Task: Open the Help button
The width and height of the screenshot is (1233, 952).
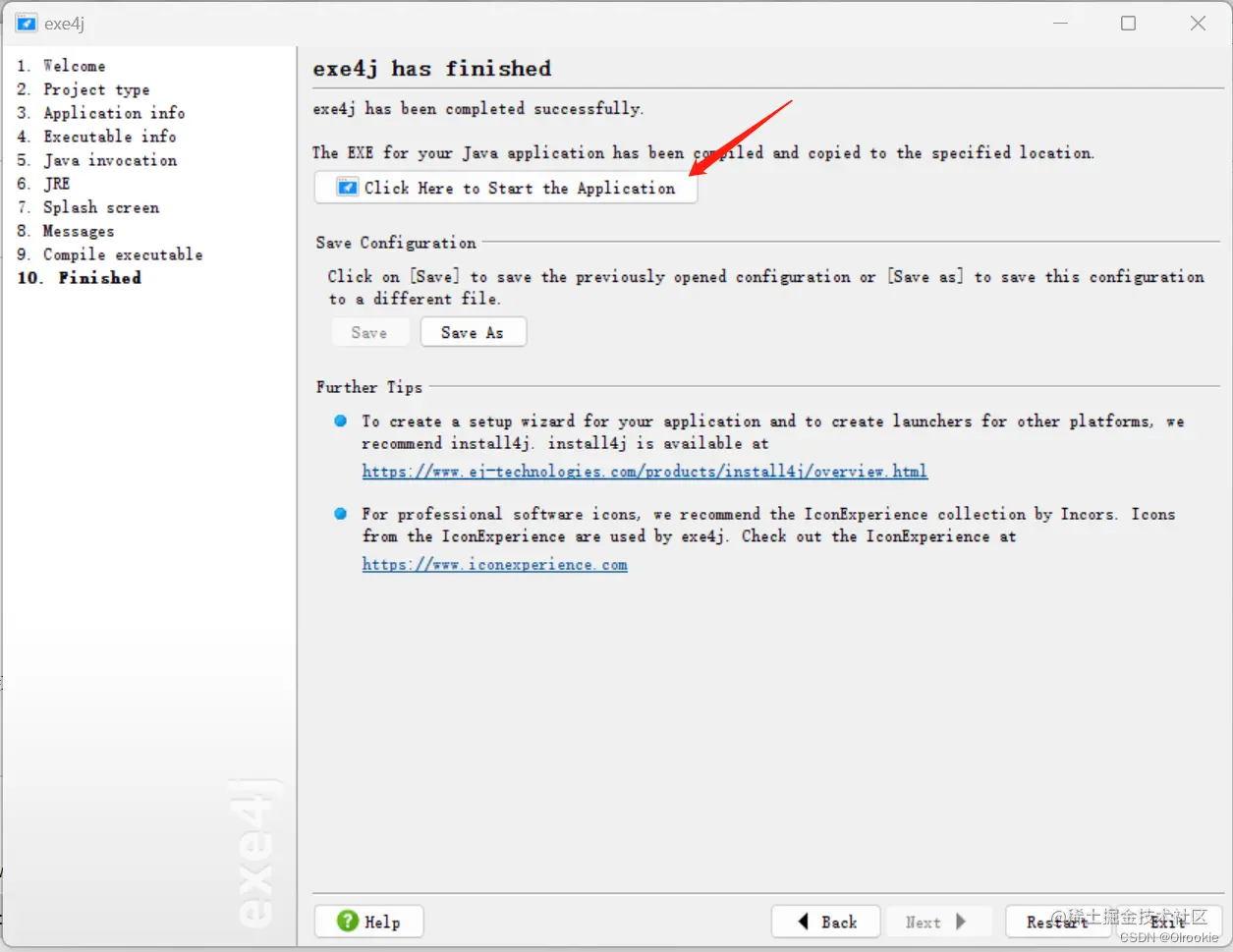Action: [369, 922]
